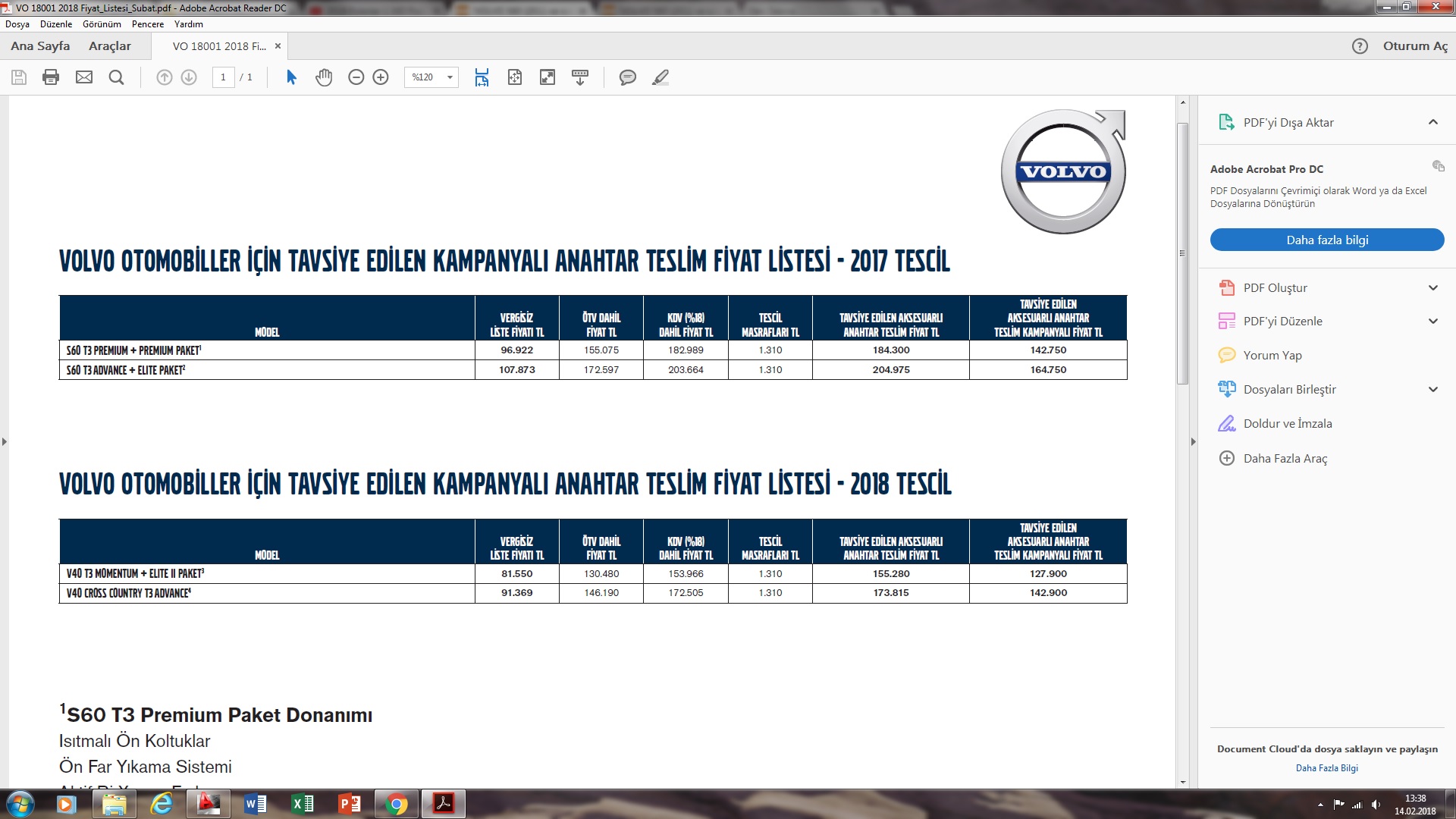Click the page number input field
The image size is (1456, 819).
[x=223, y=77]
